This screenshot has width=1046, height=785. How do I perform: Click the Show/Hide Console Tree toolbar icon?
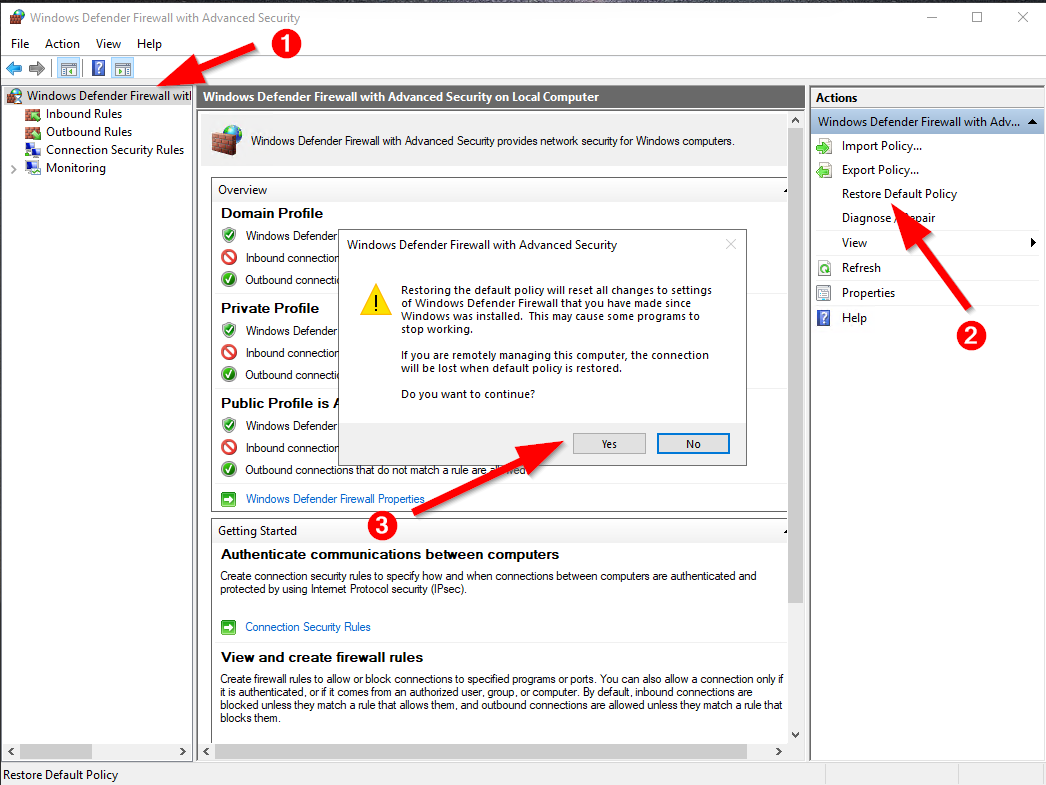[x=68, y=68]
